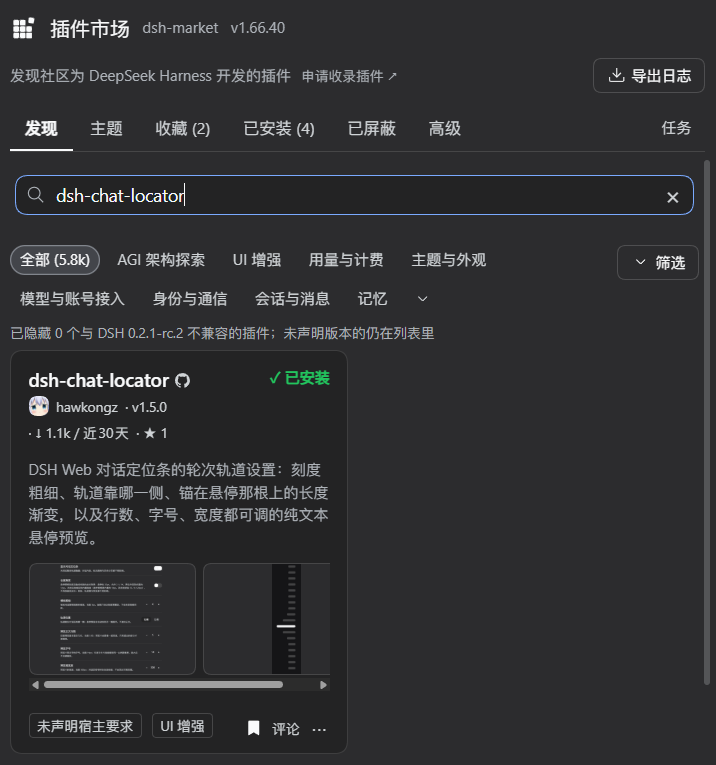This screenshot has width=716, height=765.
Task: Click the screenshot carousel left arrow
Action: click(35, 684)
